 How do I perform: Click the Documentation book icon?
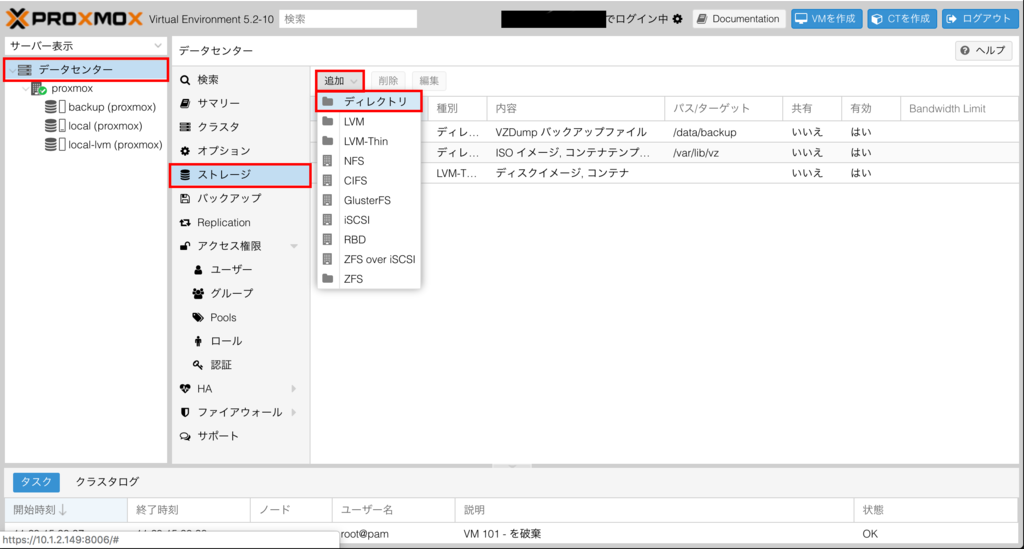702,19
